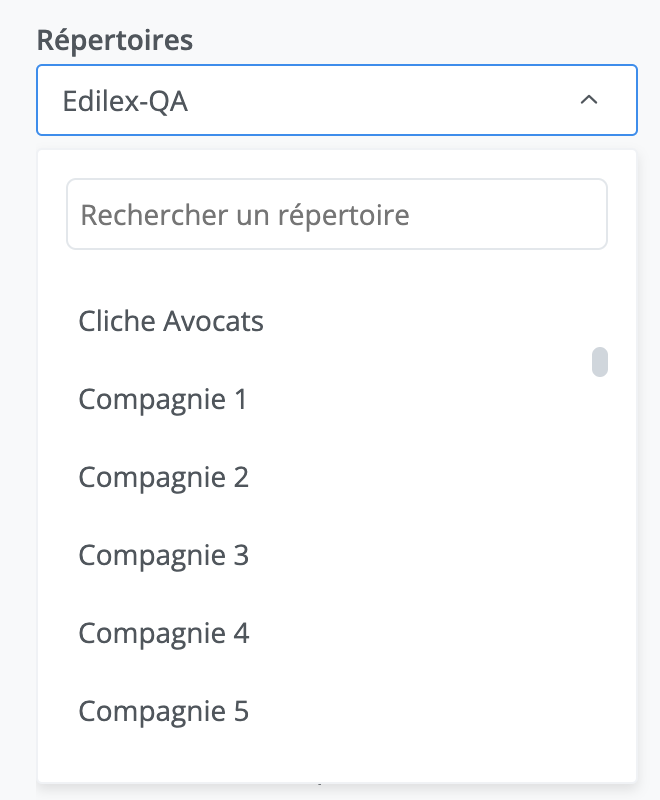Screen dimensions: 660x800
Task: Click the last visible option, Compagnie 5
Action: tap(164, 711)
